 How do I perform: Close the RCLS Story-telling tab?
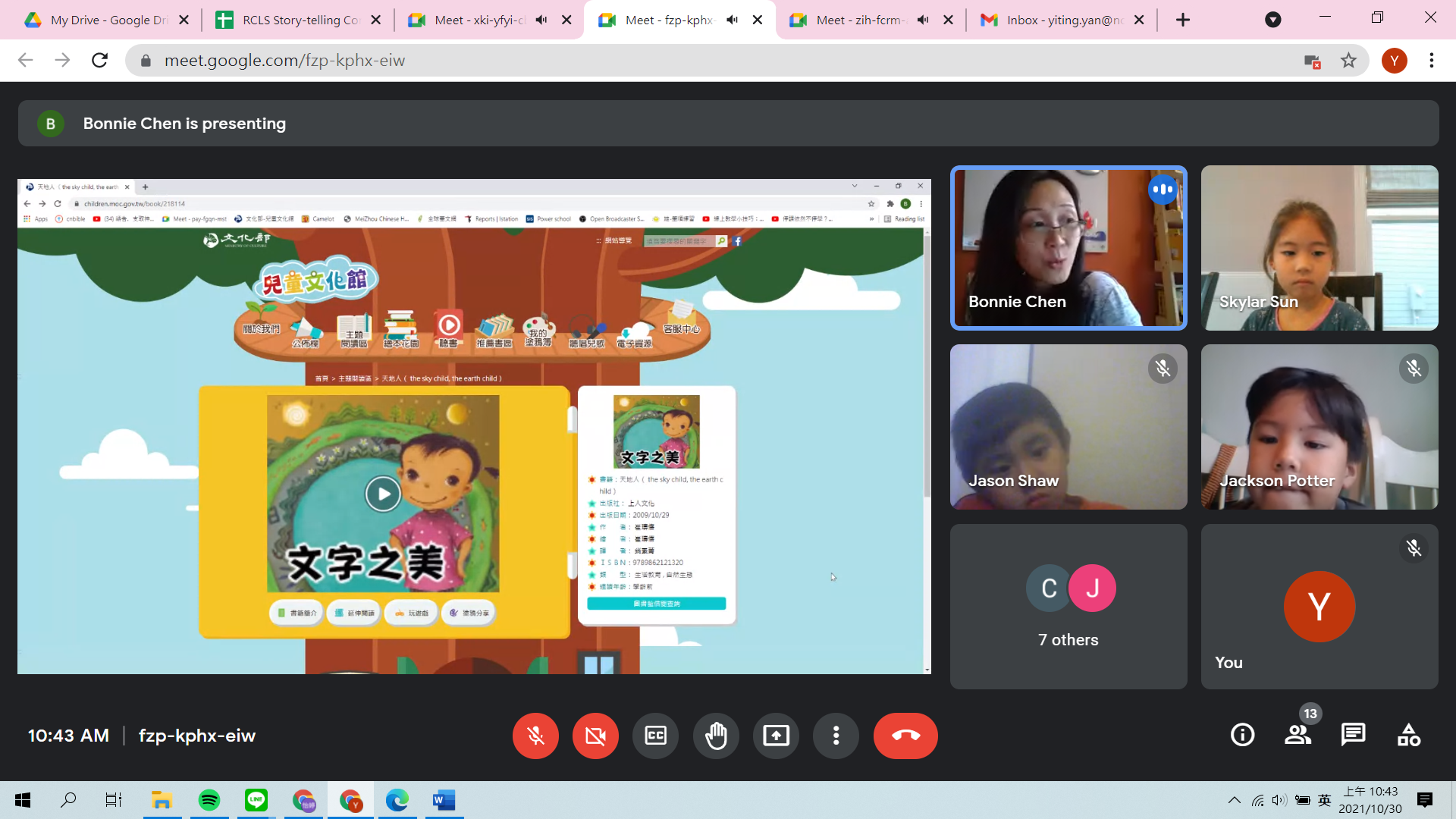click(375, 20)
